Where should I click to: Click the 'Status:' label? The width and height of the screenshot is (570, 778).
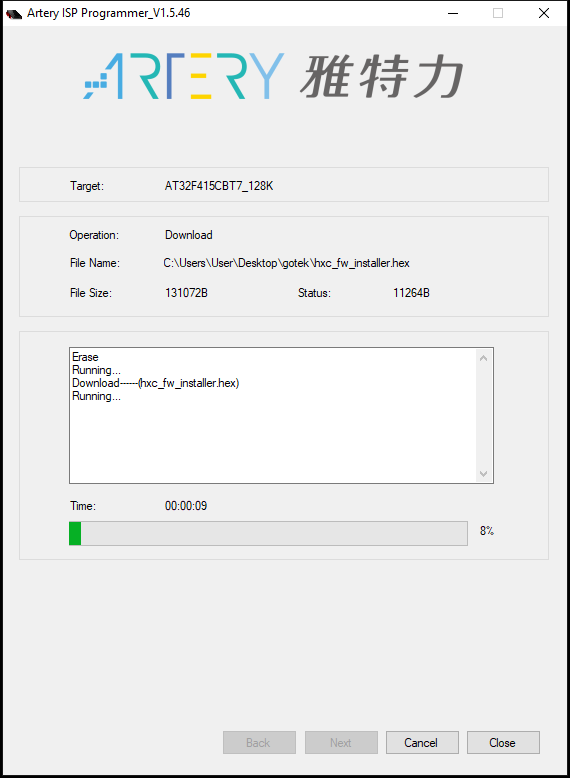pos(314,293)
